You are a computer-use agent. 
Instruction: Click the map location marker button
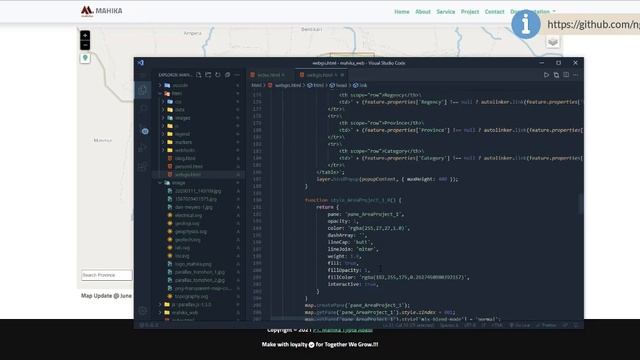pos(85,58)
